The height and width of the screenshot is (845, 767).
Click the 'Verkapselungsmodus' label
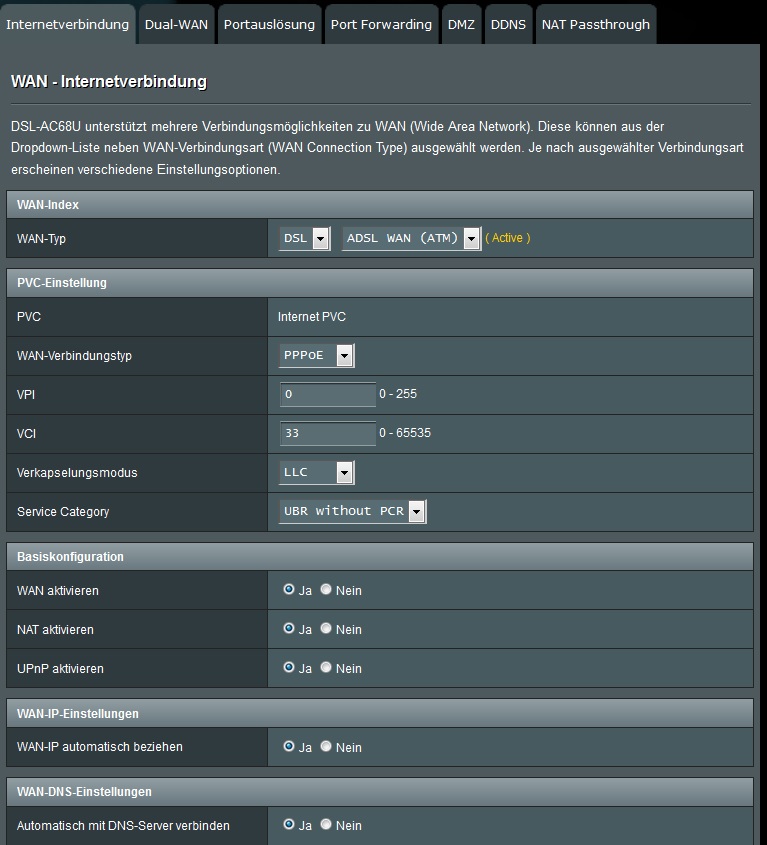[x=77, y=473]
